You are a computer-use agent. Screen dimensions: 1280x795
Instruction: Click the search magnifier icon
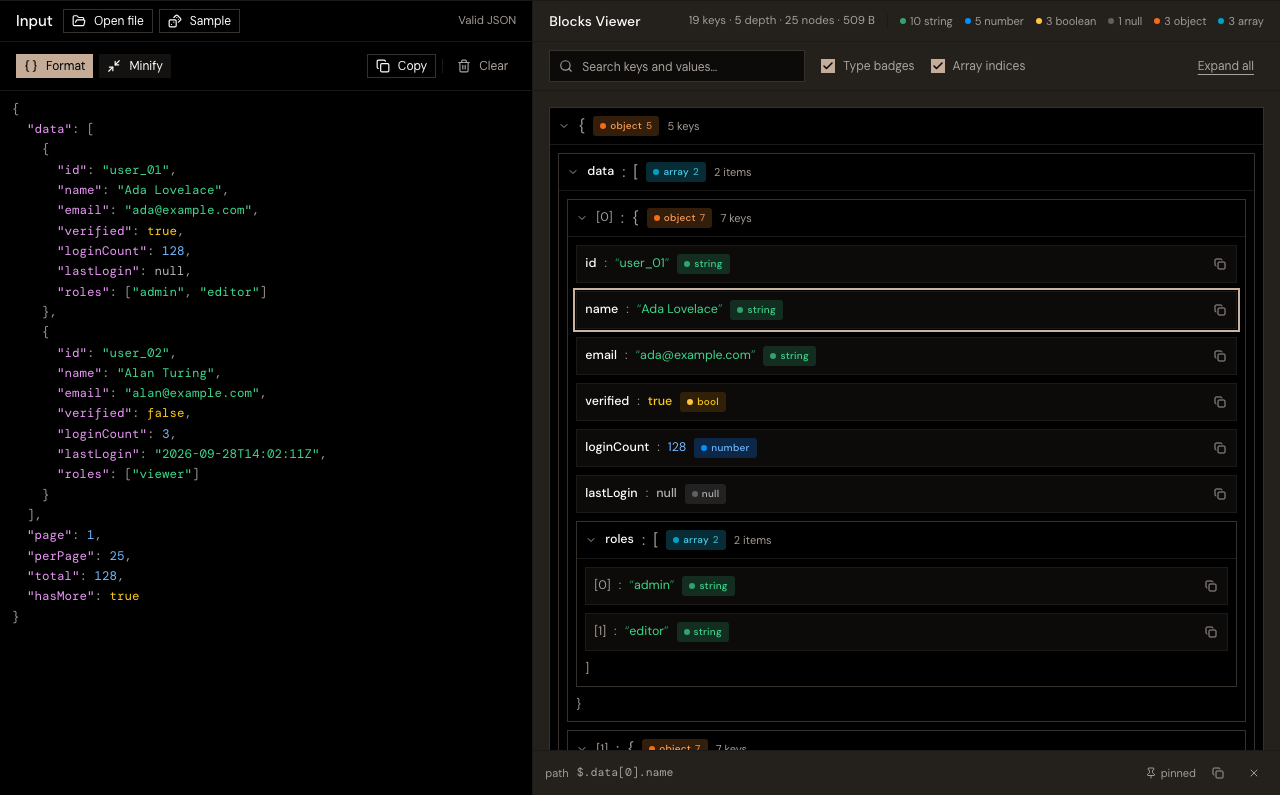566,66
